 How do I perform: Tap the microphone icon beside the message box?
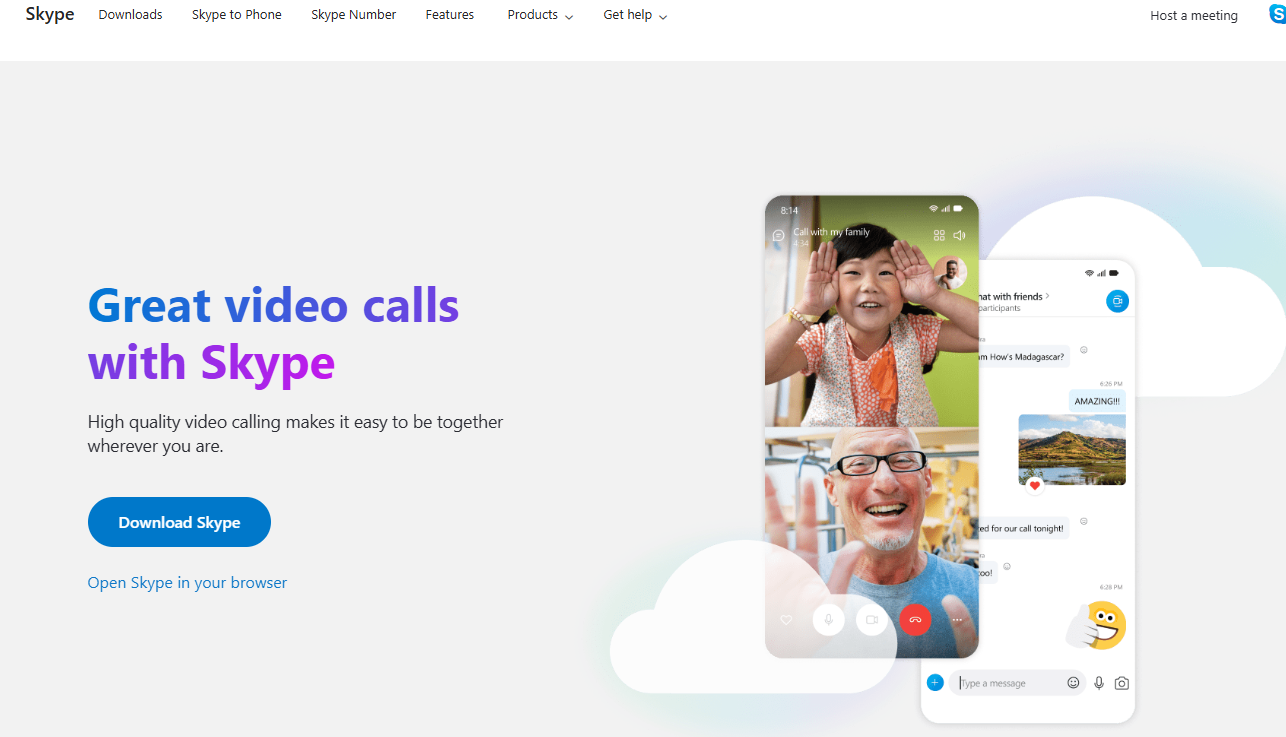pyautogui.click(x=1099, y=683)
